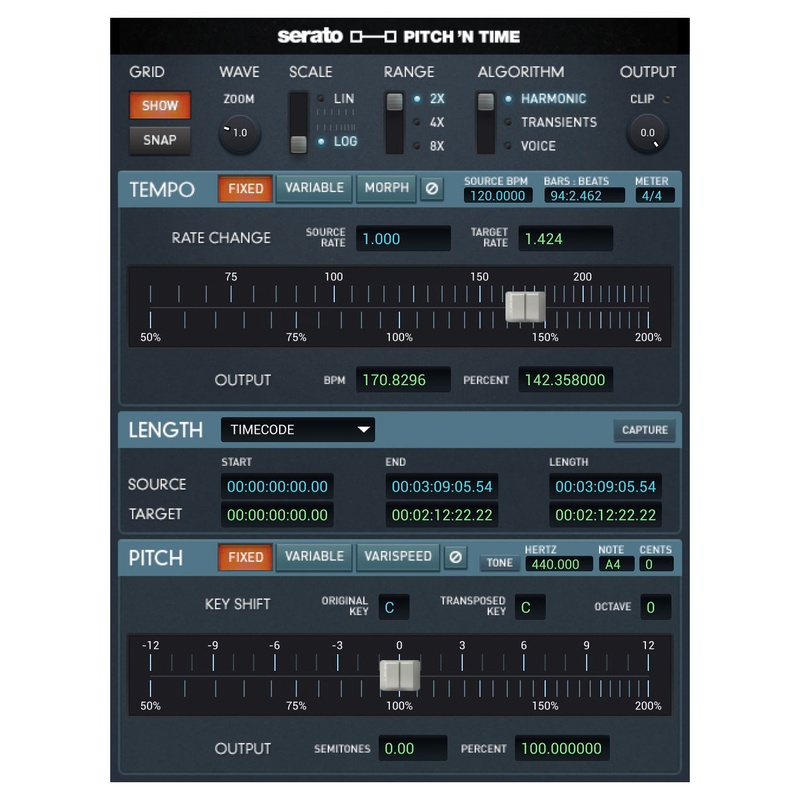Reset the pitch with the cancel icon
This screenshot has height=800, width=800.
coord(457,557)
